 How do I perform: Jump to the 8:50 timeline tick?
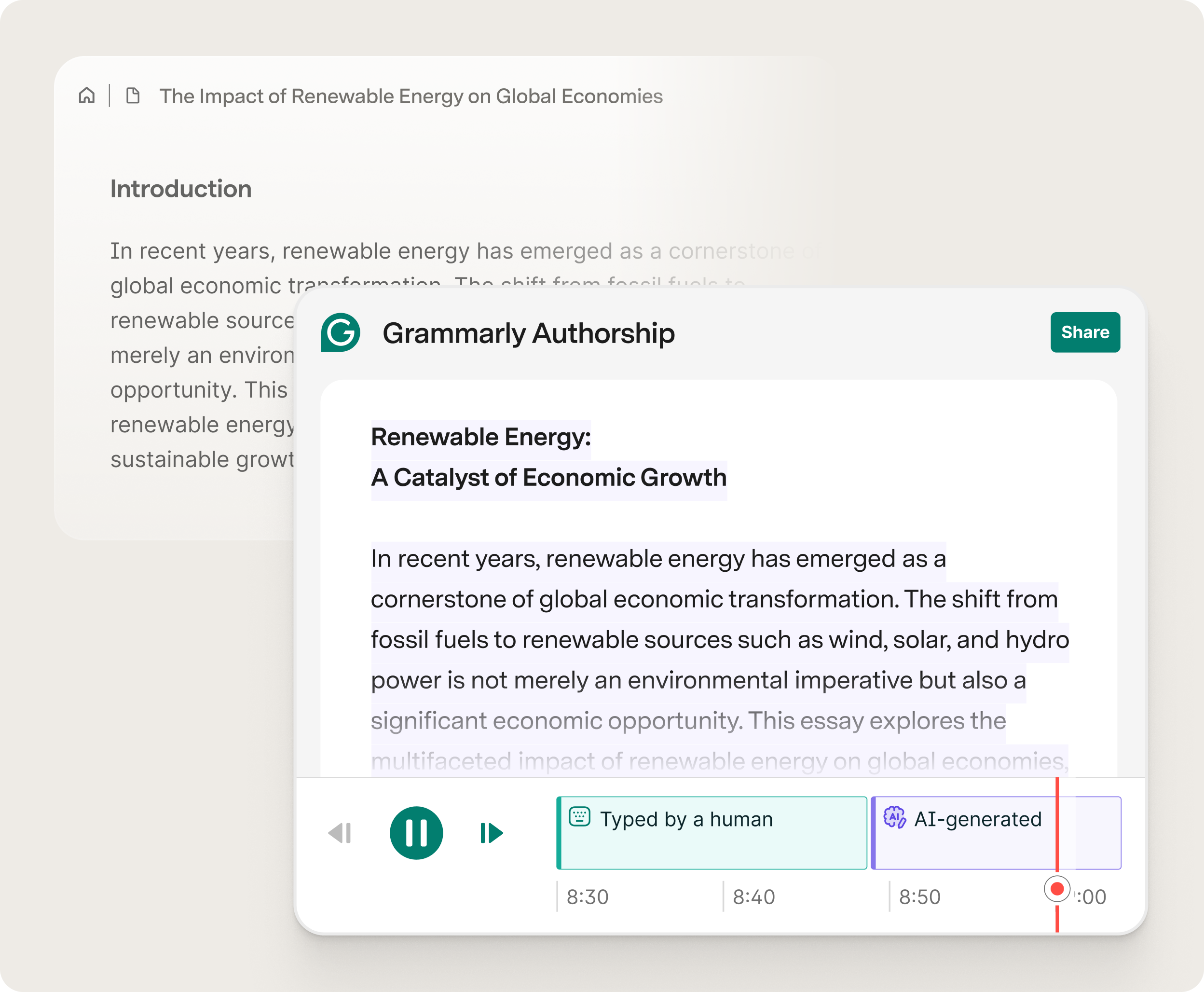click(919, 897)
